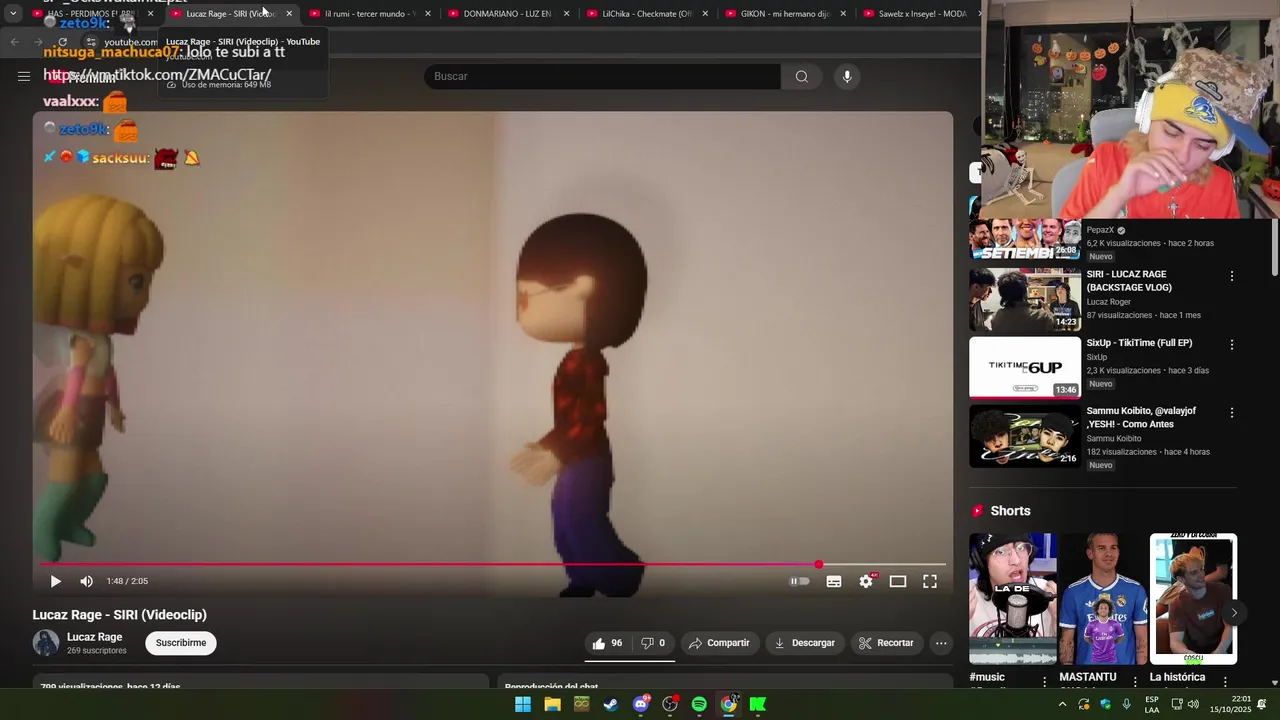This screenshot has width=1280, height=720.
Task: Open the notification bell in the taskbar
Action: tap(1261, 704)
